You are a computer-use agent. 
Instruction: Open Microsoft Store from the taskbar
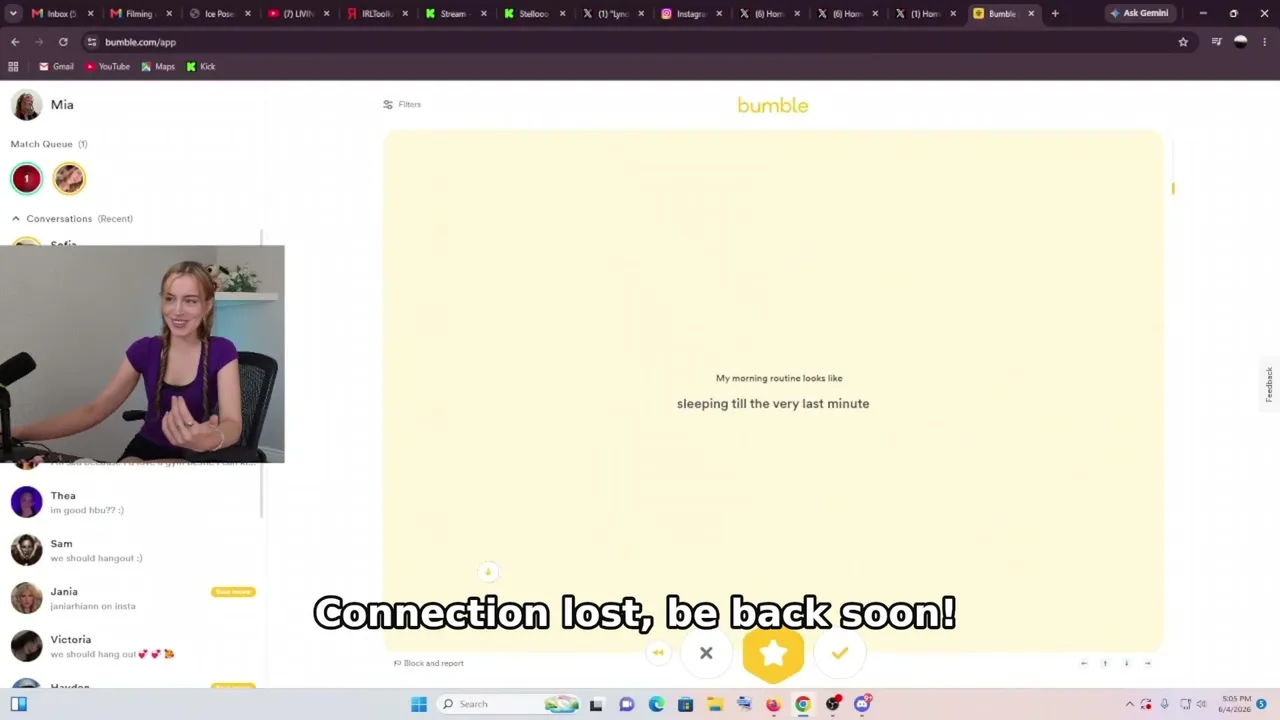pos(685,704)
